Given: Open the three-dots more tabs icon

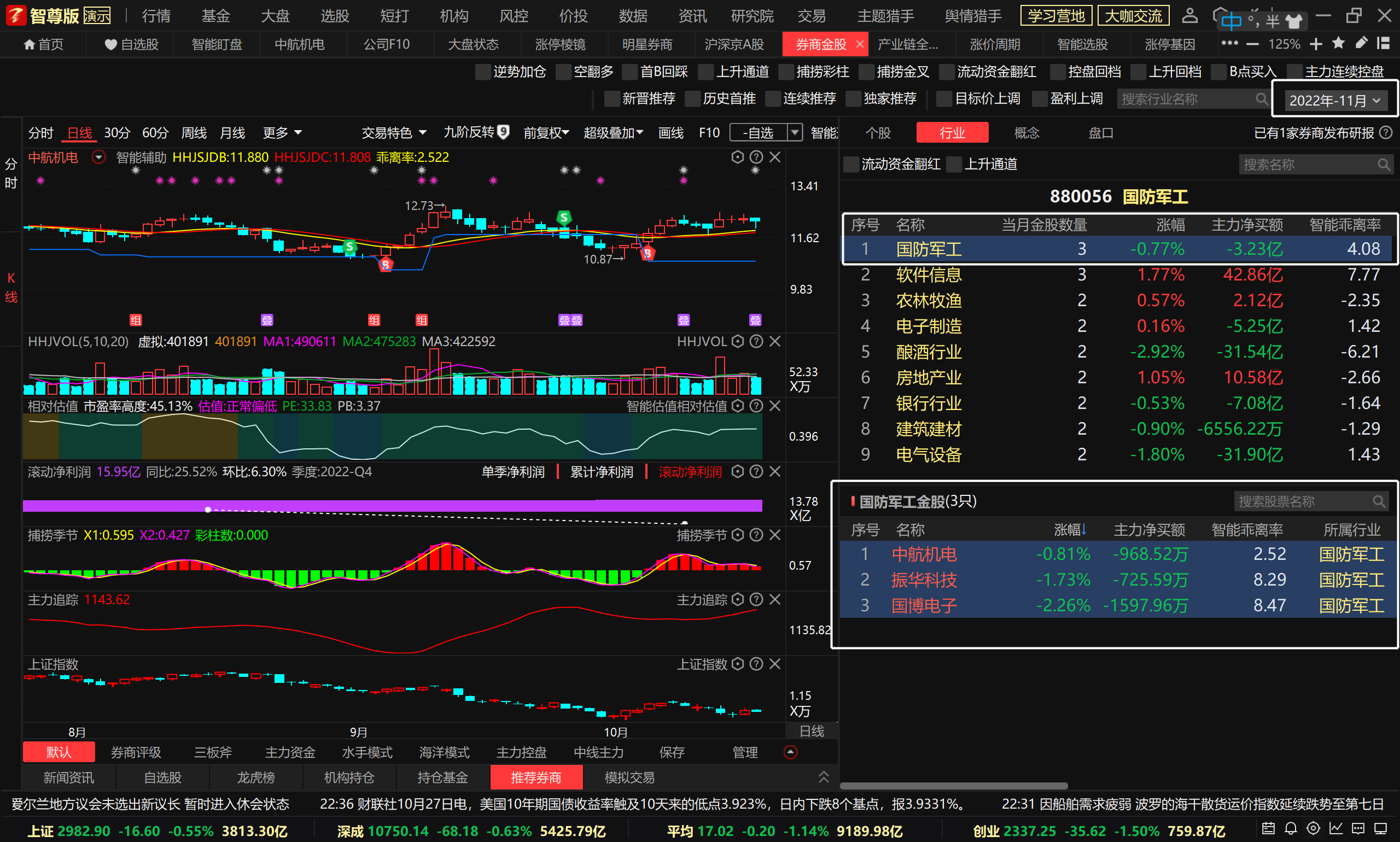Looking at the screenshot, I should 1229,43.
